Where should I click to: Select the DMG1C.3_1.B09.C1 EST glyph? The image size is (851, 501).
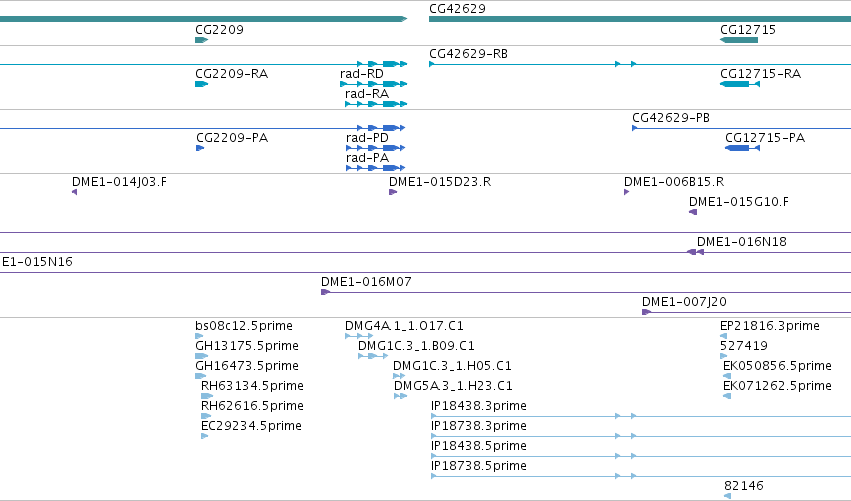pos(373,356)
